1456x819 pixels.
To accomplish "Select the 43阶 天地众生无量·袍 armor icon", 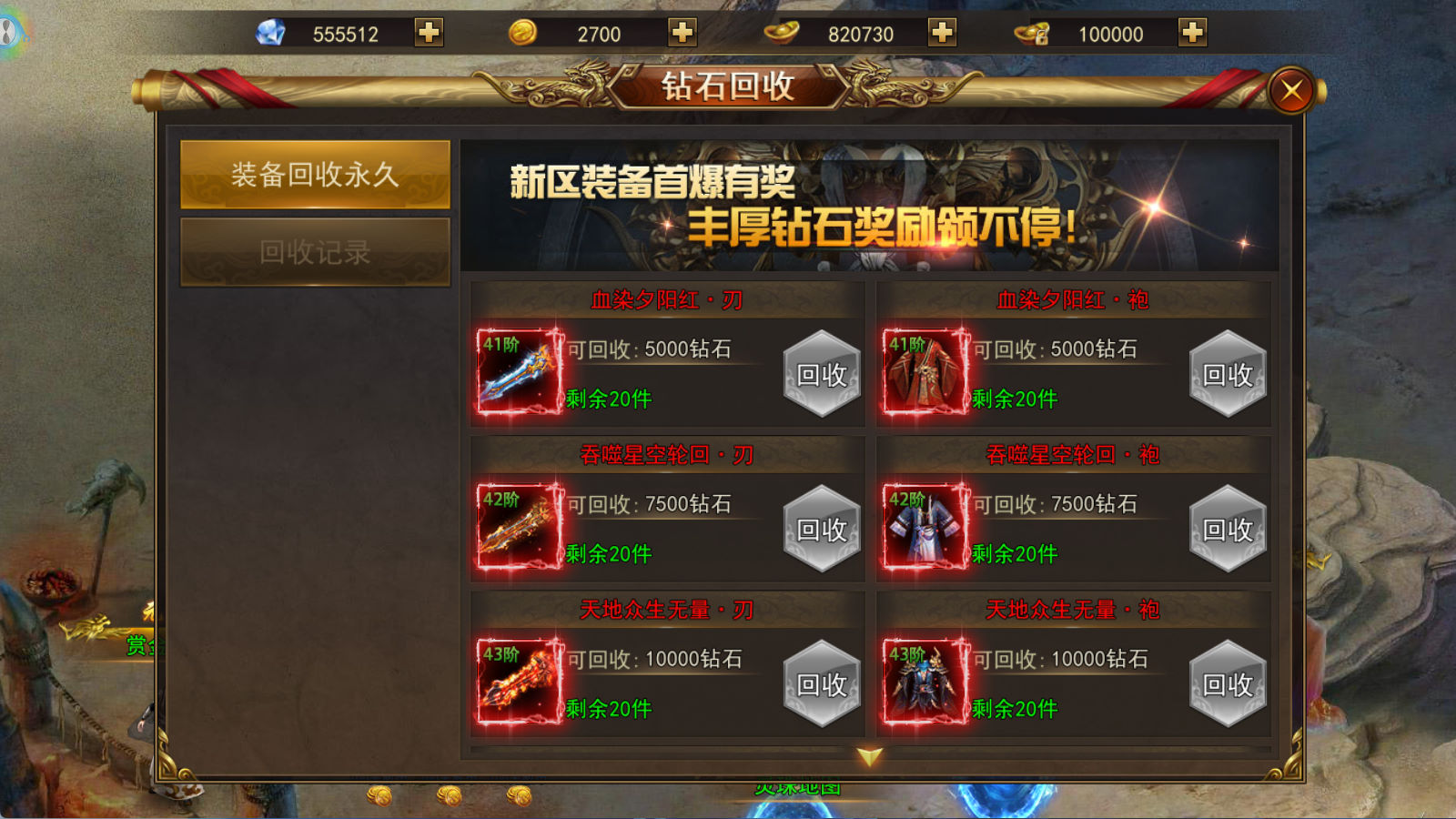I will pyautogui.click(x=925, y=681).
